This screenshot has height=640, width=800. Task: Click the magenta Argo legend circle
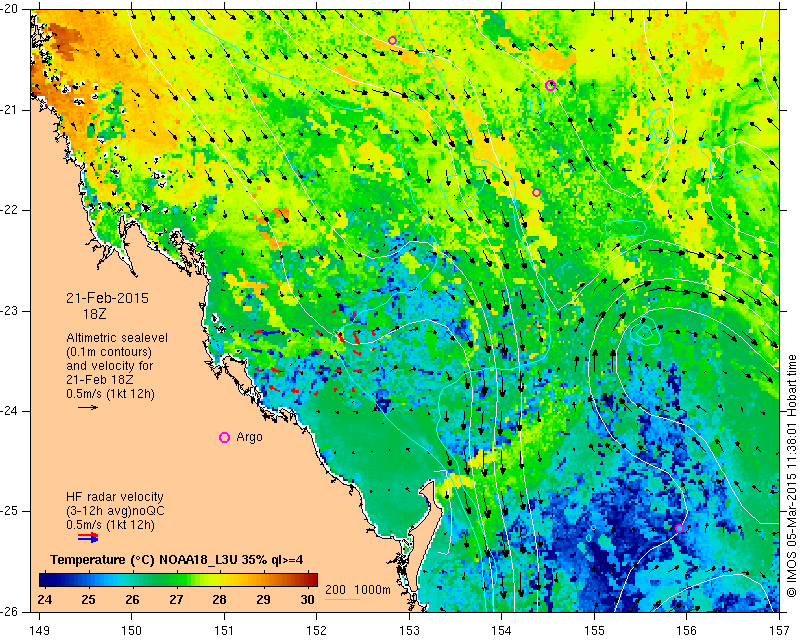click(x=224, y=437)
